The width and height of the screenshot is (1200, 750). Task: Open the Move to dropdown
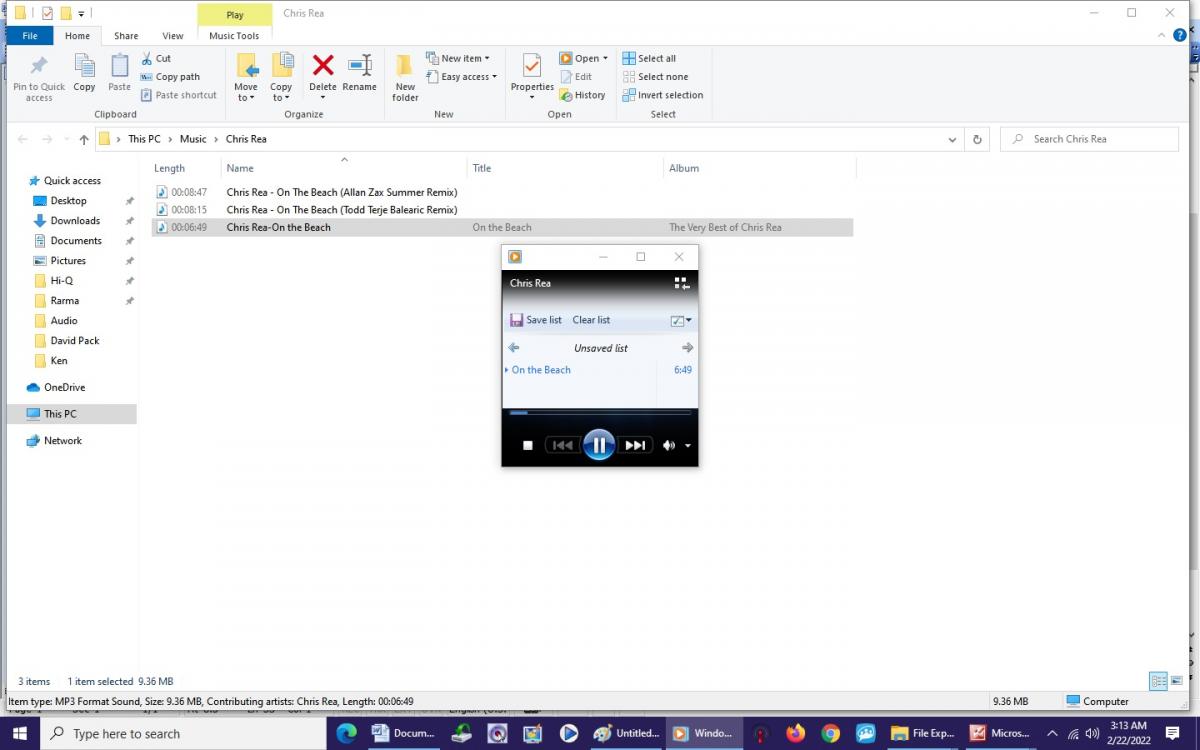tap(246, 92)
